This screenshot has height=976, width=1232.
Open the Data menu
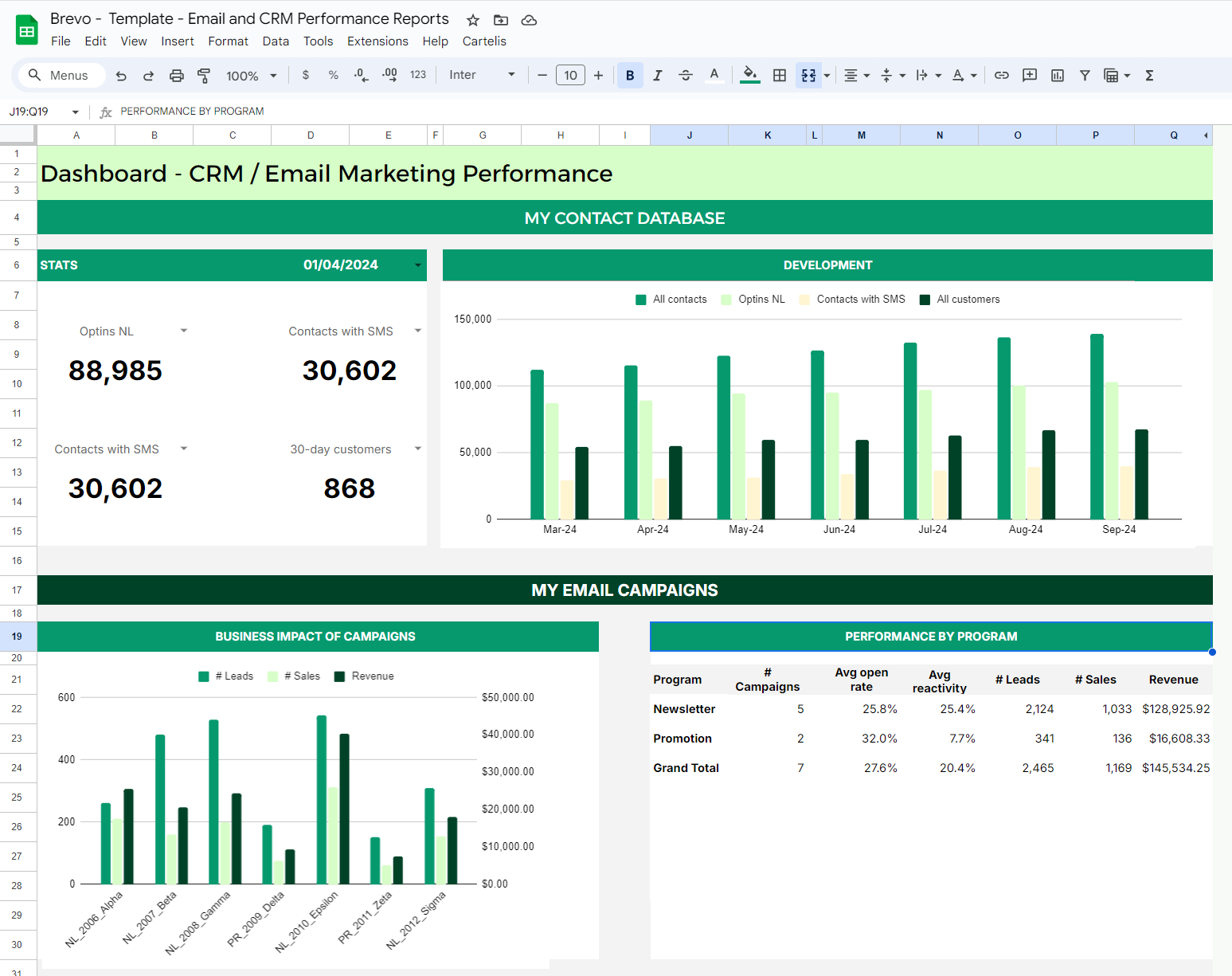[276, 41]
